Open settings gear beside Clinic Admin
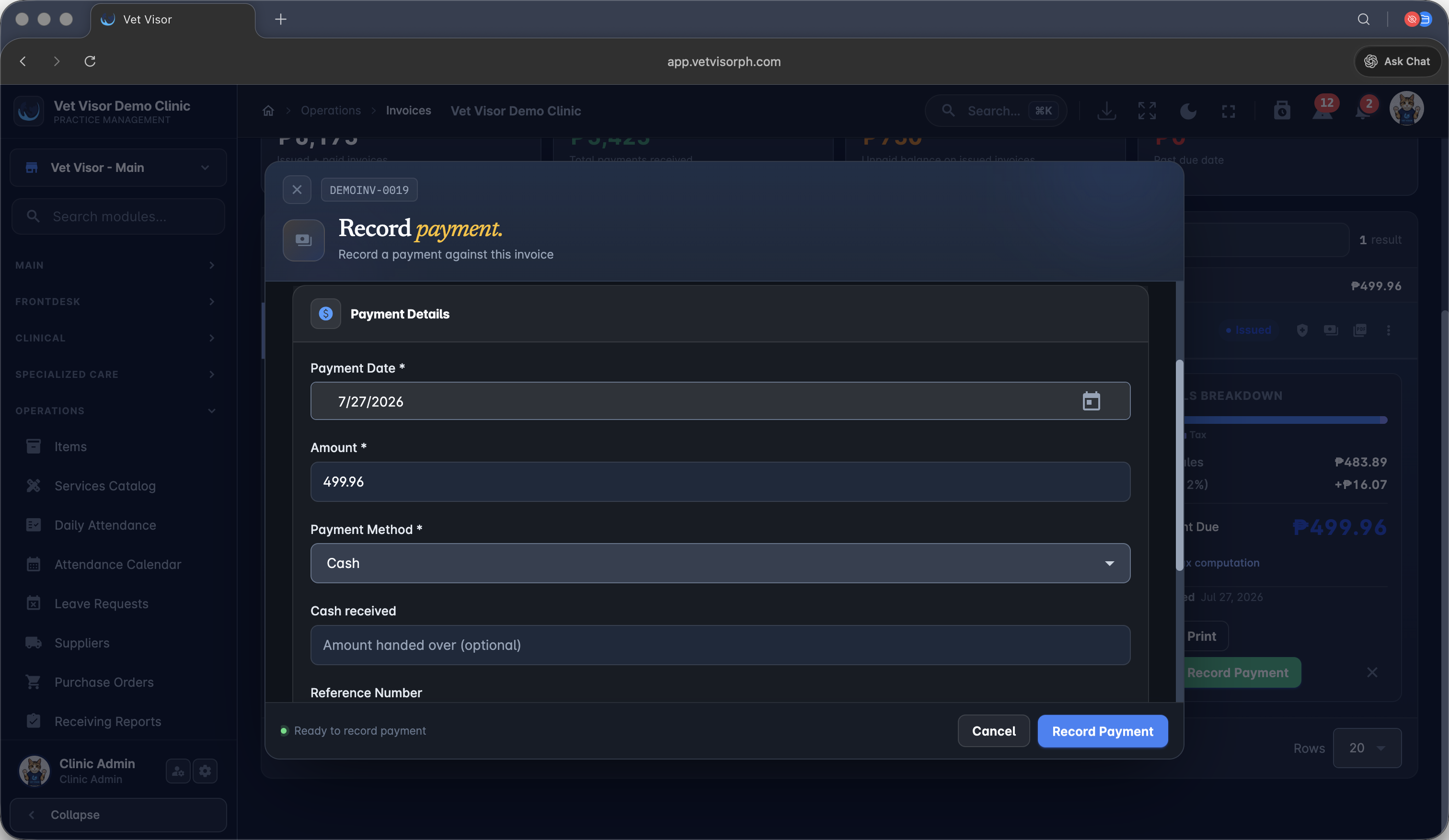 pyautogui.click(x=205, y=771)
